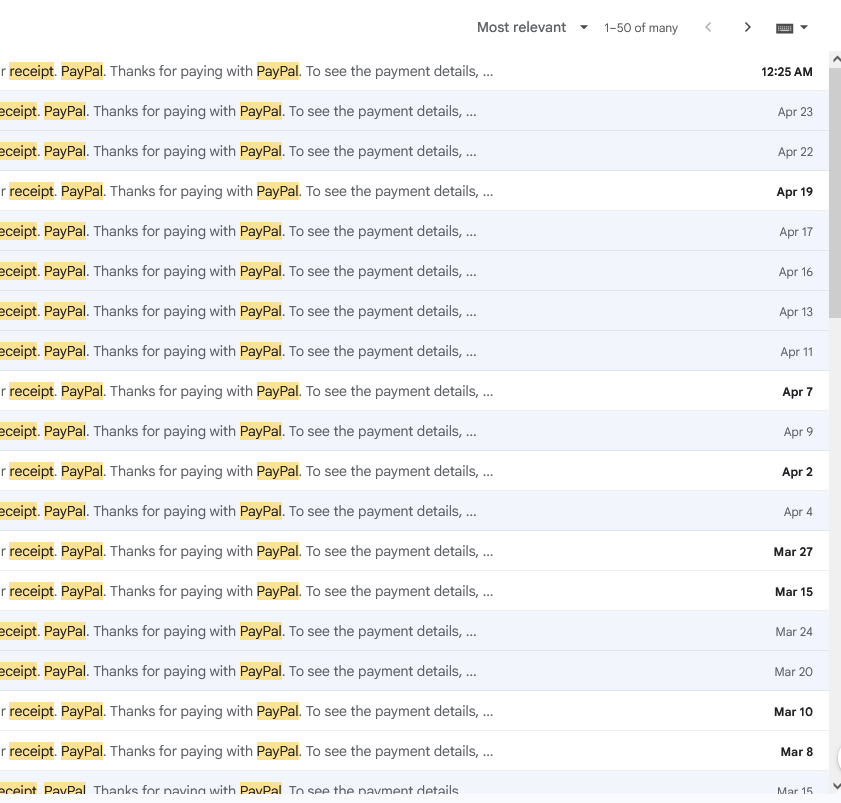
Task: Open the PayPal receipt dated Apr 17
Action: [x=414, y=231]
